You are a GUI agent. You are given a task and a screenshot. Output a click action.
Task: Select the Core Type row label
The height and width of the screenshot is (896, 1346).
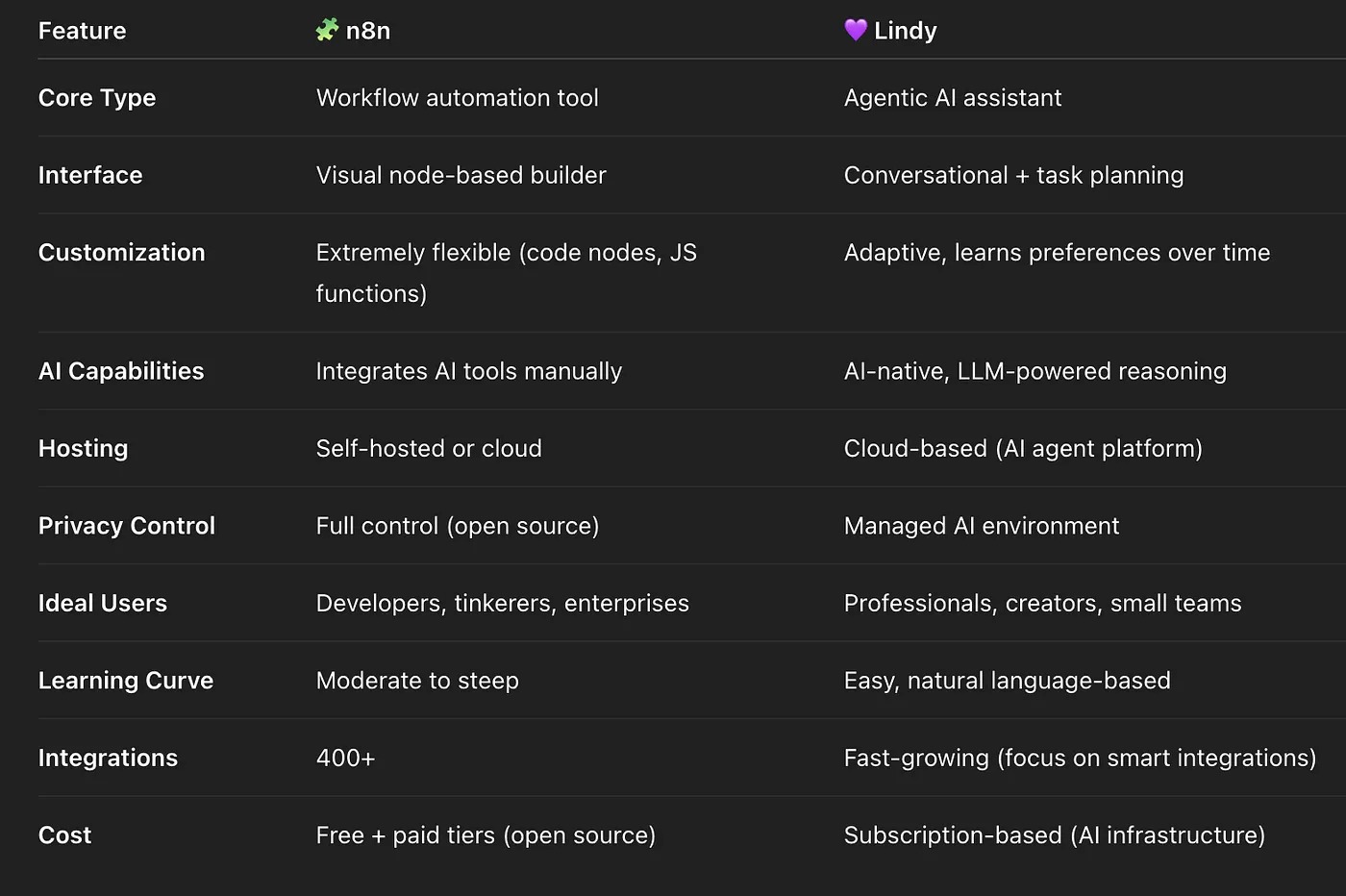tap(97, 98)
